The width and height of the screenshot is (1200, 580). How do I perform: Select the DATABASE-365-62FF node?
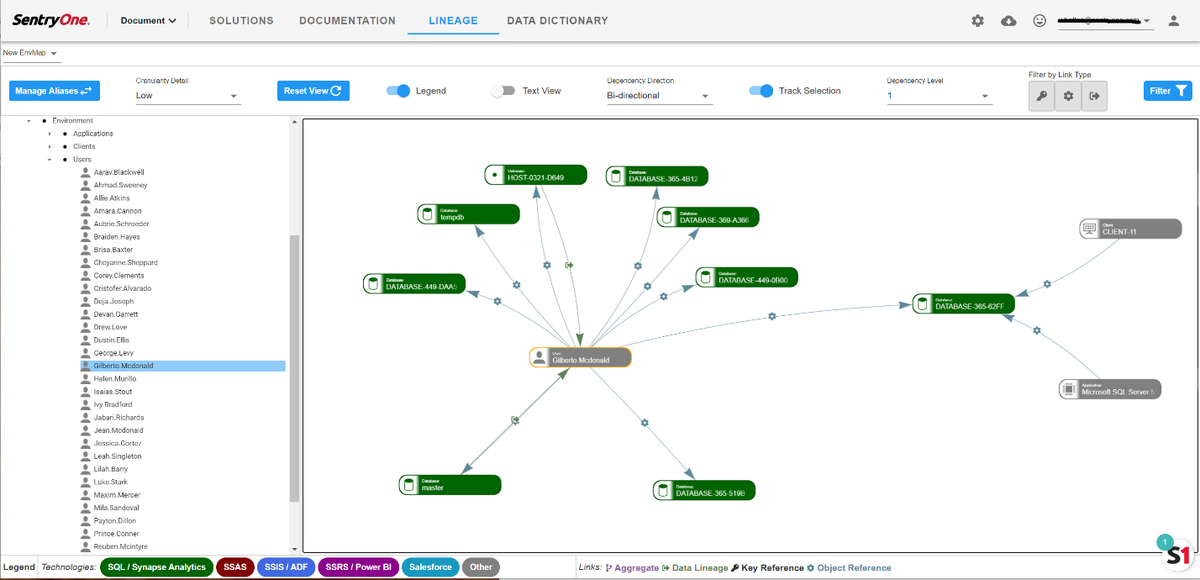point(964,303)
